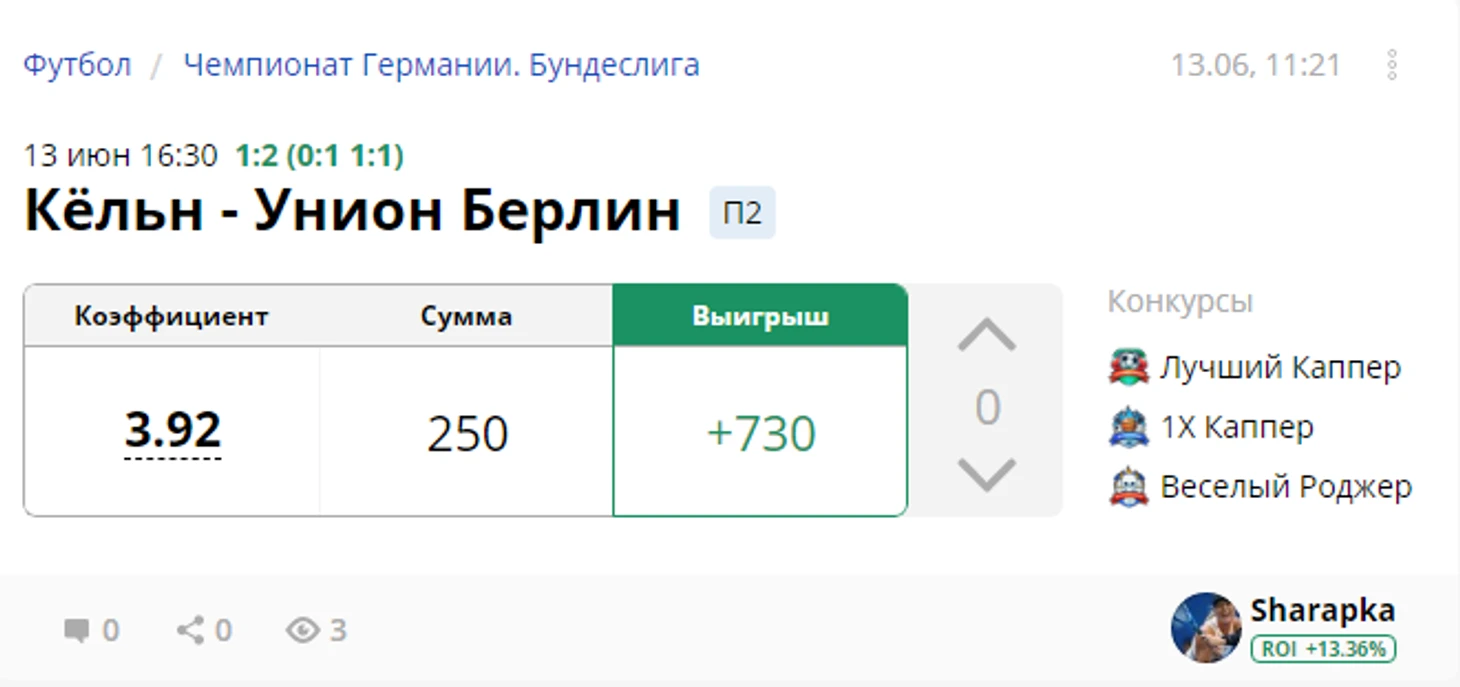
Task: Upvote the prediction with up chevron
Action: (986, 335)
